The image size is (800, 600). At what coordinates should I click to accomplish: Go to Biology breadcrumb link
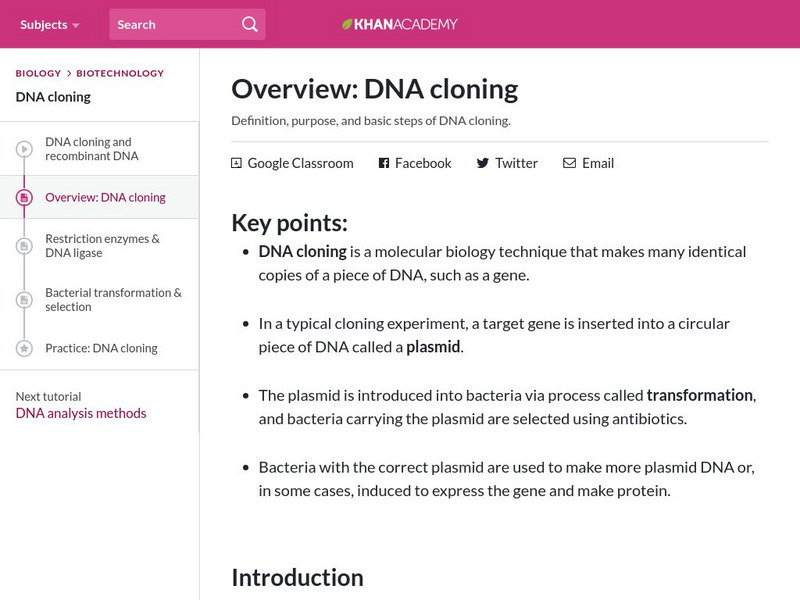38,73
